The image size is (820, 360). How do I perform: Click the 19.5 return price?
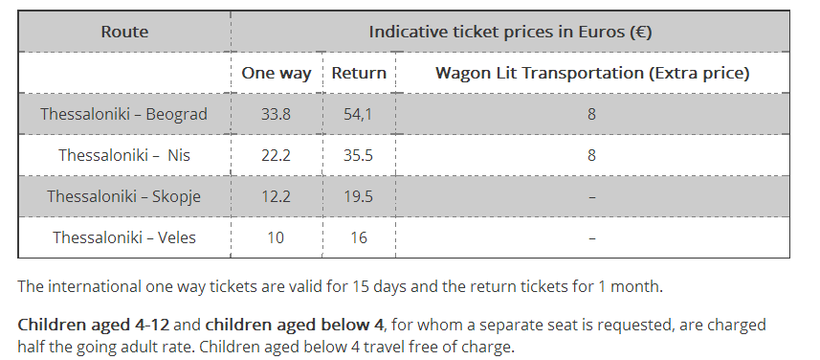tap(359, 196)
